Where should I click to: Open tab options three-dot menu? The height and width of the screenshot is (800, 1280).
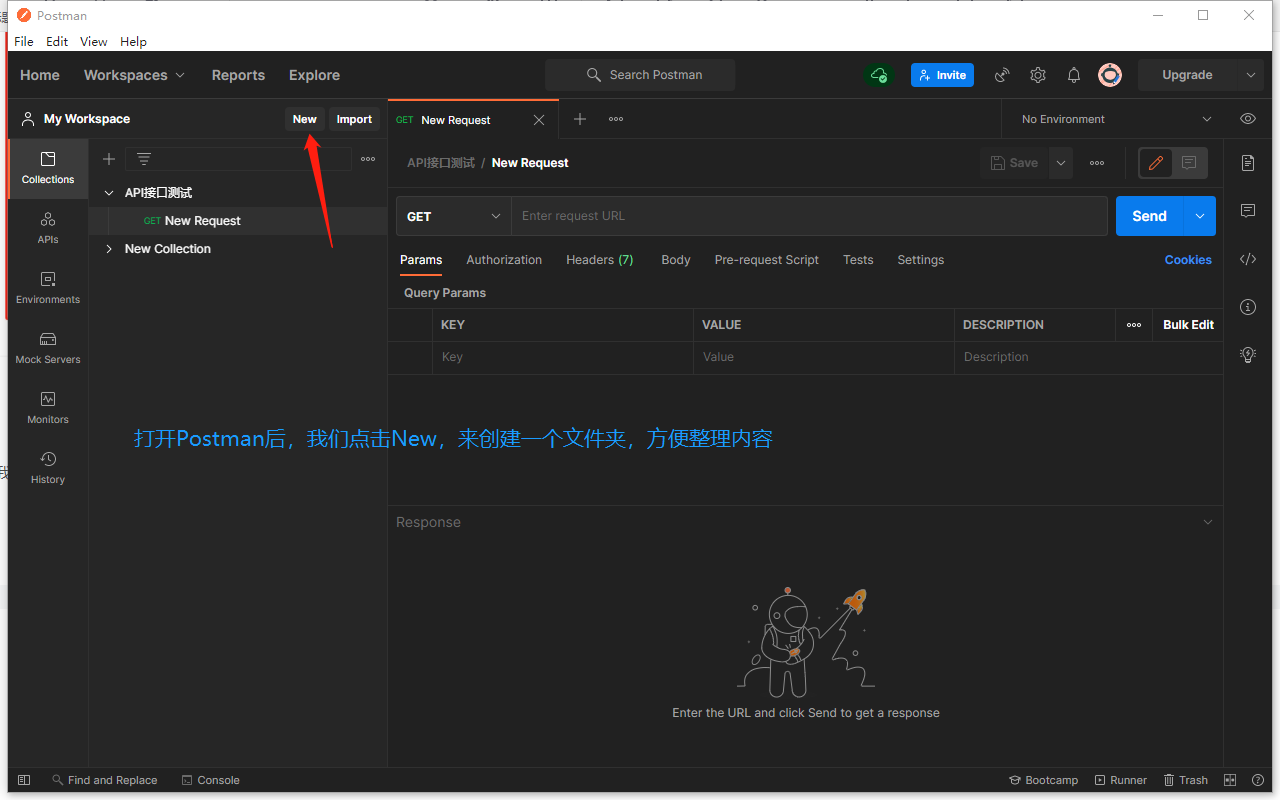coord(616,119)
